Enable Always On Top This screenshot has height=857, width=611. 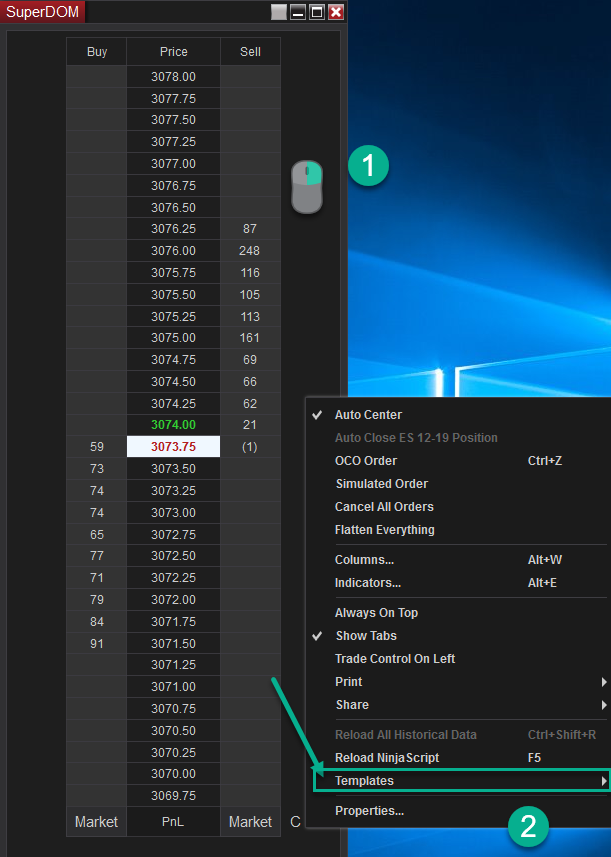pos(458,613)
